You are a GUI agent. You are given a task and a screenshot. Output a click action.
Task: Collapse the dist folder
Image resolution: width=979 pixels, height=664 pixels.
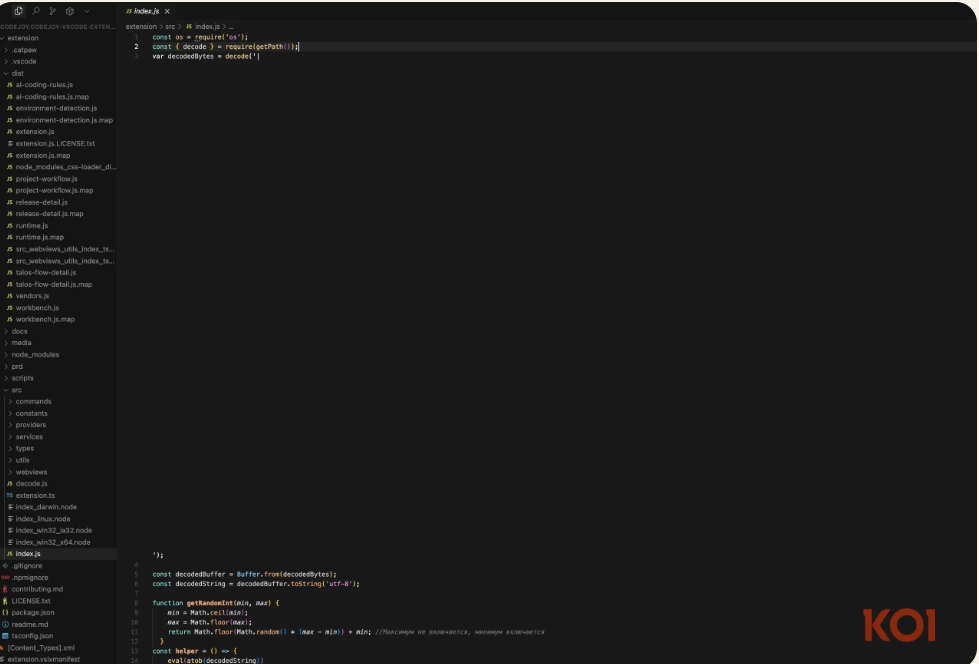tap(17, 73)
